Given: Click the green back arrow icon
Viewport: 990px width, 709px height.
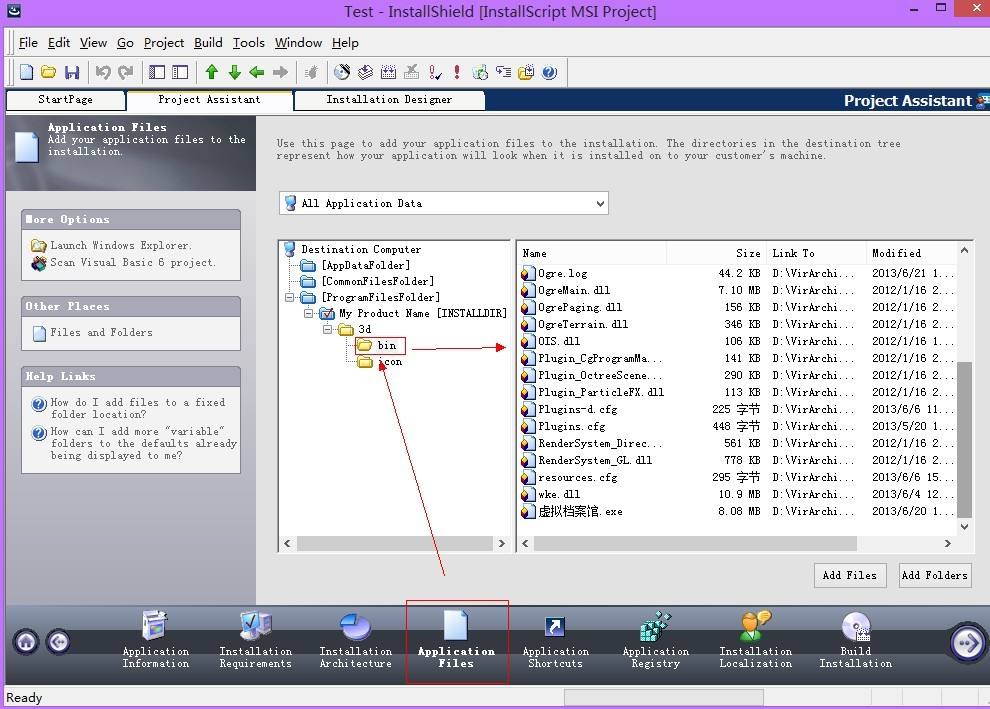Looking at the screenshot, I should point(257,72).
